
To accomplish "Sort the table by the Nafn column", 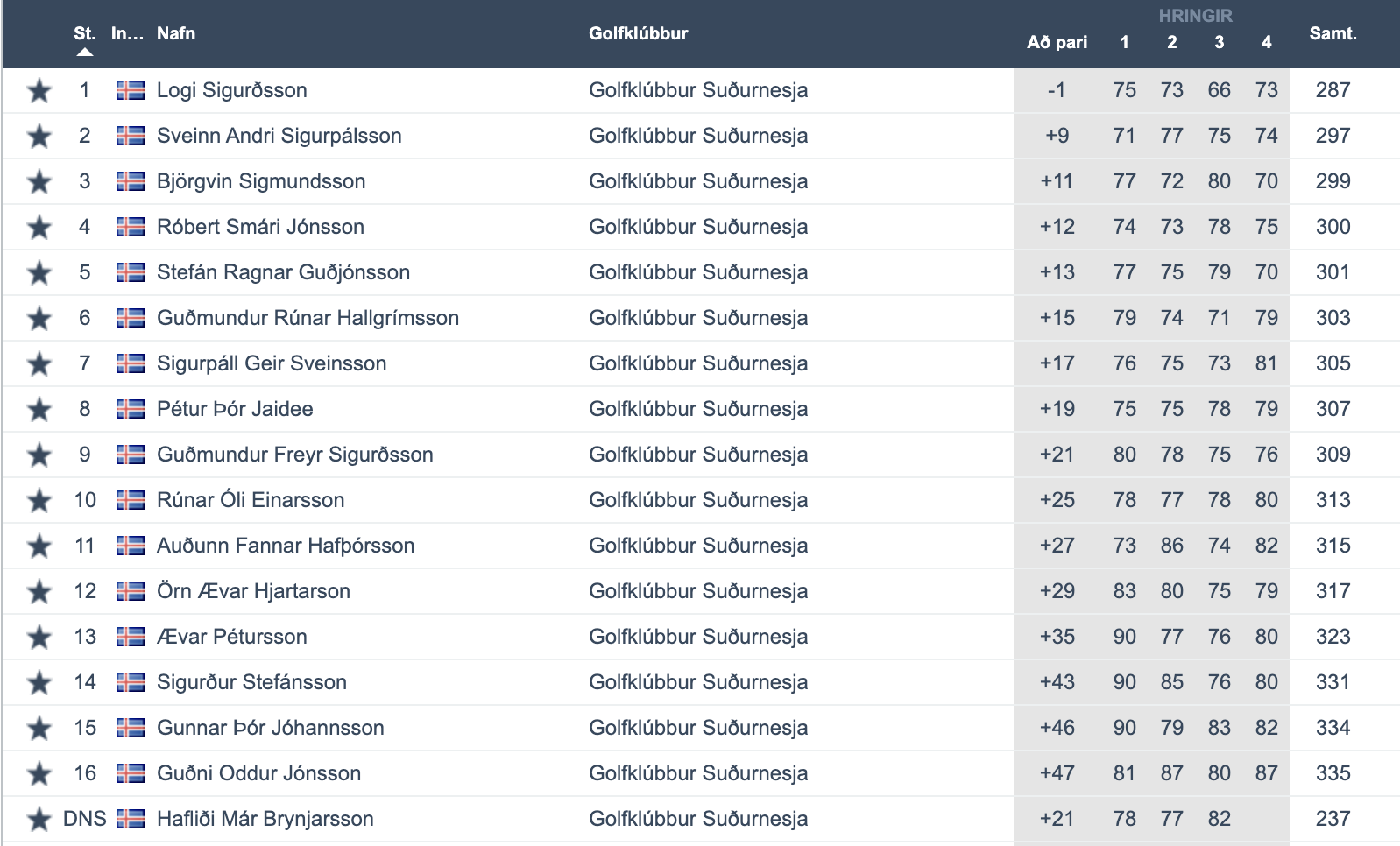I will pos(176,33).
